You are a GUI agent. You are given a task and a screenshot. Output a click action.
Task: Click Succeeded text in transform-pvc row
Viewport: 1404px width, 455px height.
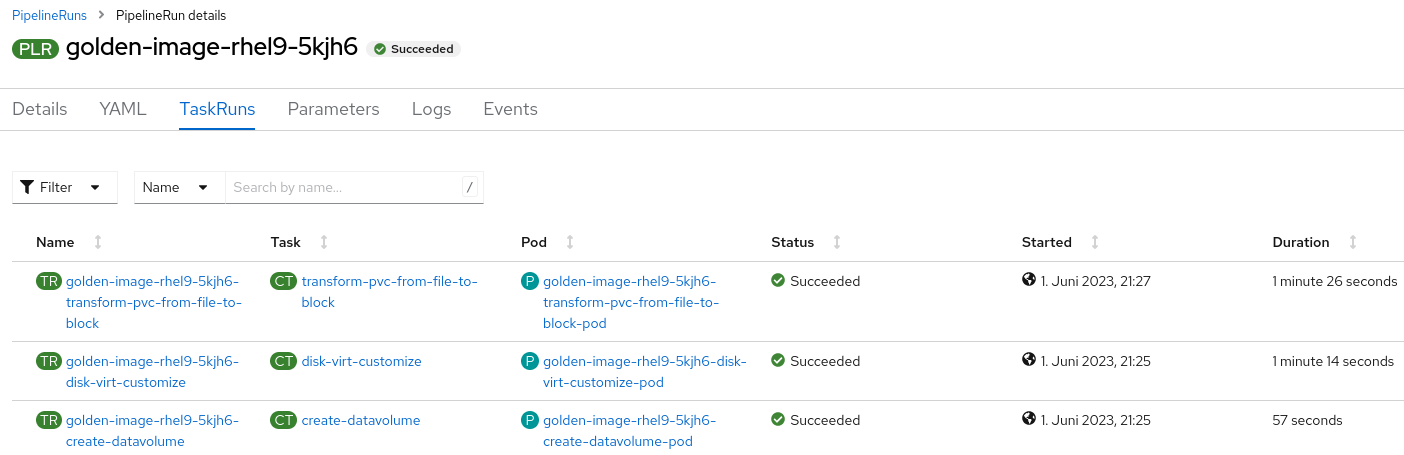pyautogui.click(x=825, y=282)
